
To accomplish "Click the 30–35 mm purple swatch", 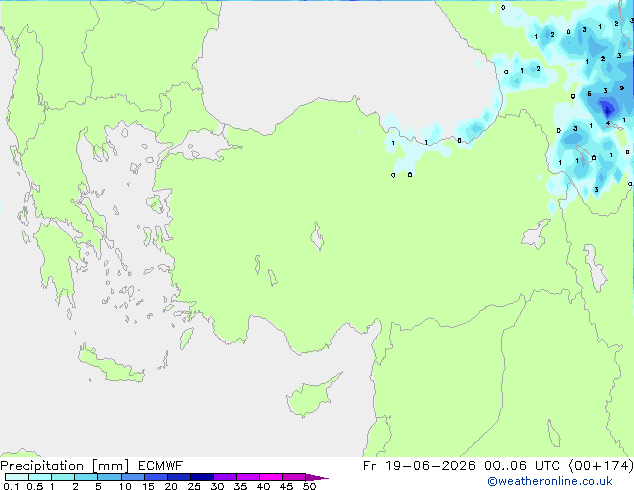I will pyautogui.click(x=224, y=477).
